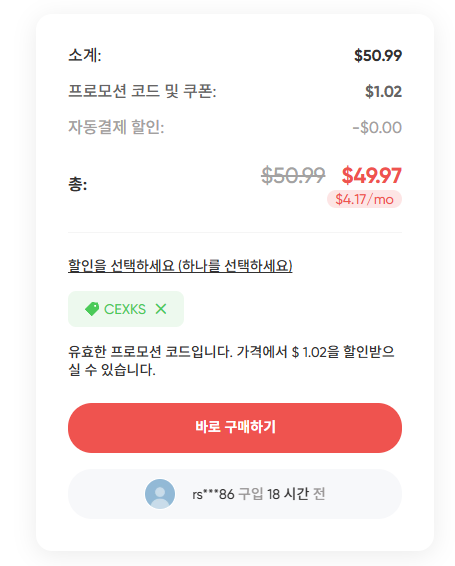Click the 총 total label
This screenshot has height=566, width=455.
pyautogui.click(x=78, y=184)
